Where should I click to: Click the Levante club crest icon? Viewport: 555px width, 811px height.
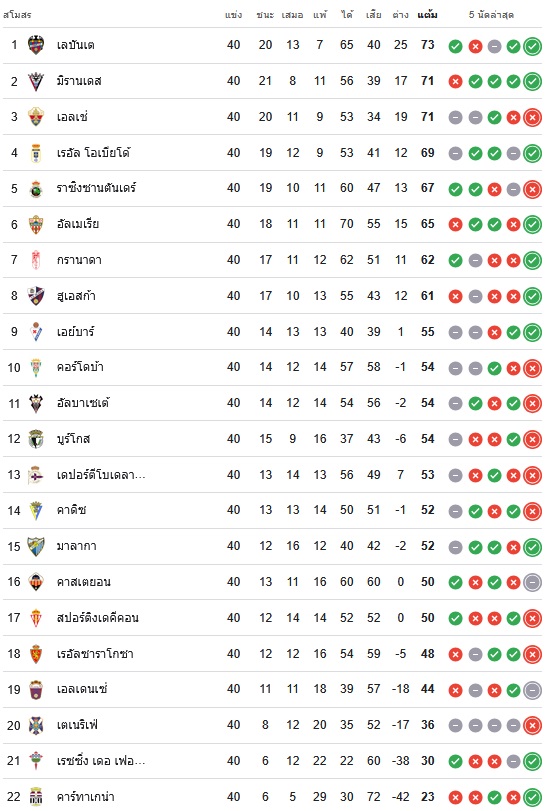(x=36, y=45)
